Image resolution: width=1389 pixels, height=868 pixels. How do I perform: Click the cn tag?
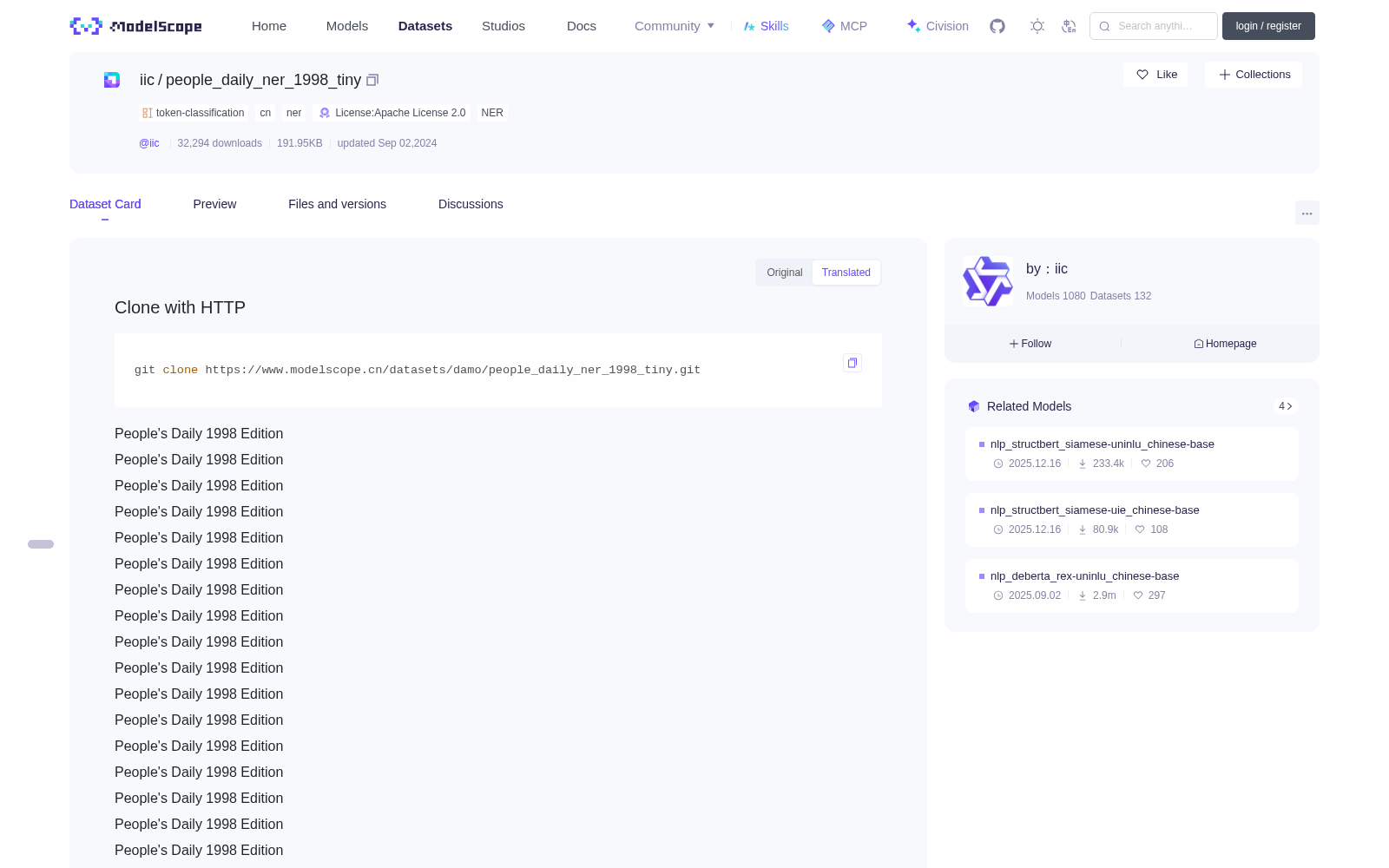266,113
